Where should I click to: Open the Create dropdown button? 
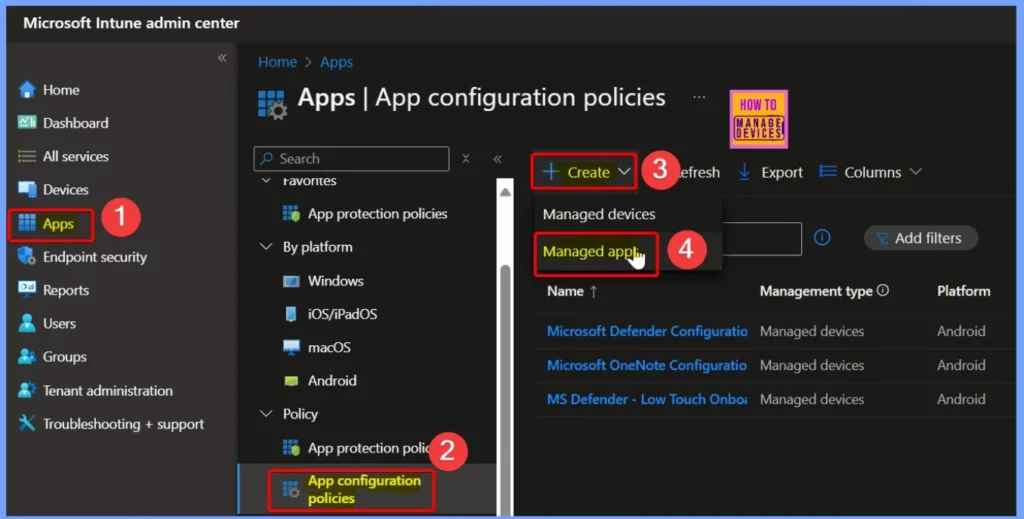[x=584, y=172]
